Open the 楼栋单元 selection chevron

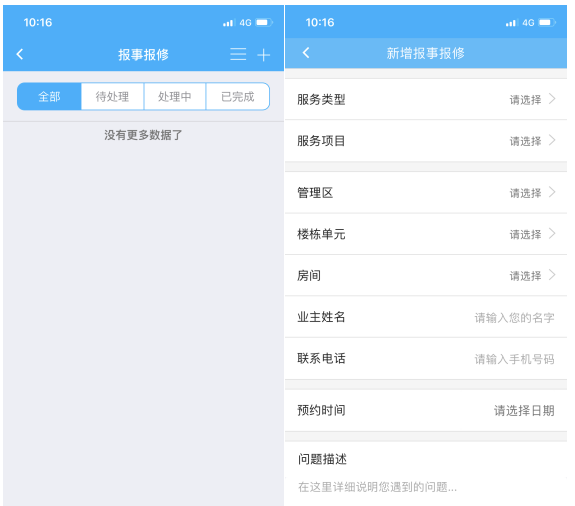(552, 234)
